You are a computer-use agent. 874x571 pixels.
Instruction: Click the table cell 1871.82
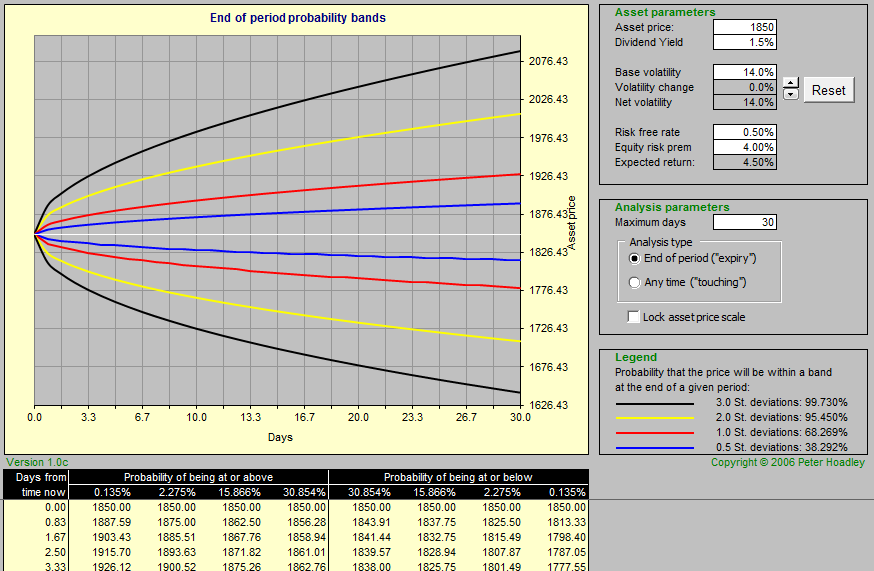click(x=241, y=553)
